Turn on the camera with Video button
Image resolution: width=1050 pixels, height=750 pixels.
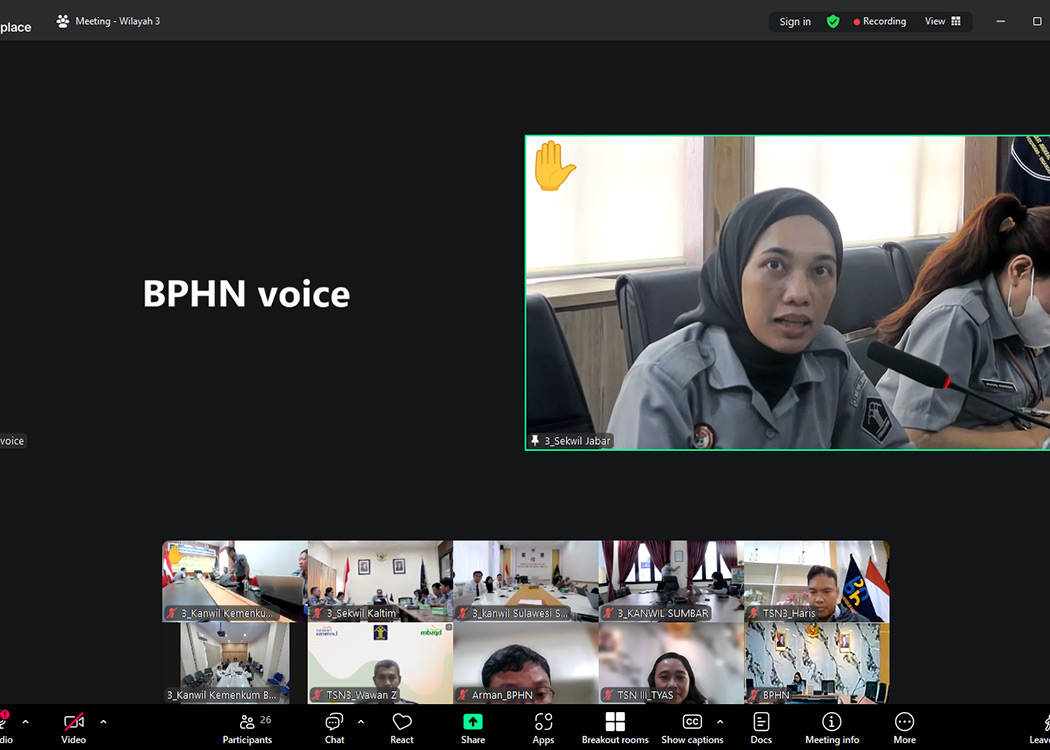[x=73, y=728]
